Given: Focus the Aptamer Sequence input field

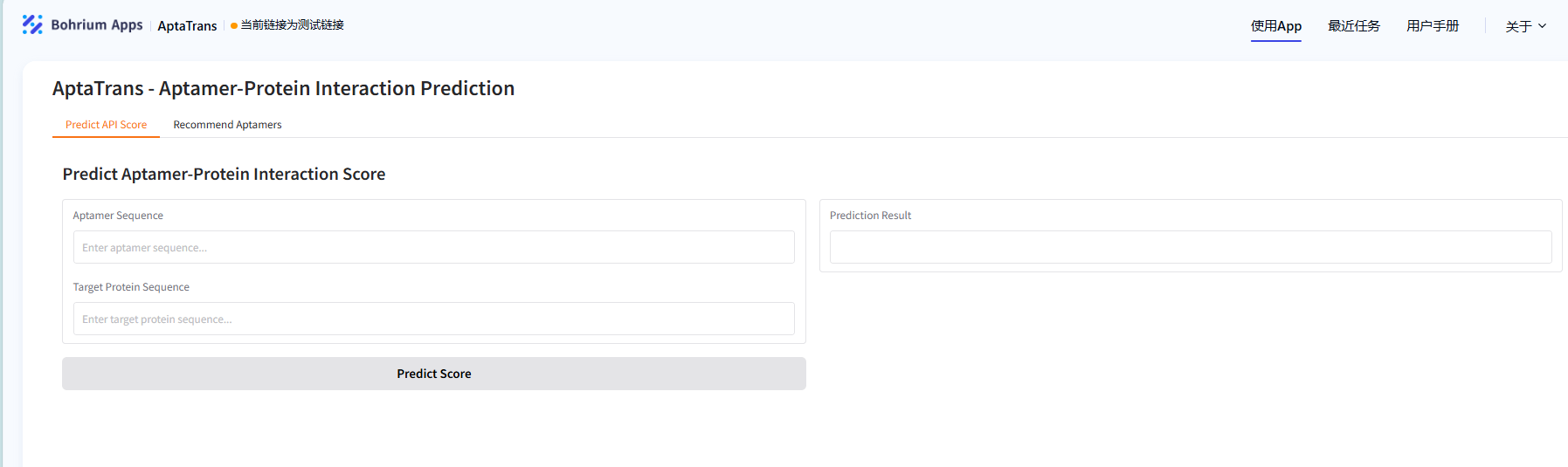Looking at the screenshot, I should point(434,247).
